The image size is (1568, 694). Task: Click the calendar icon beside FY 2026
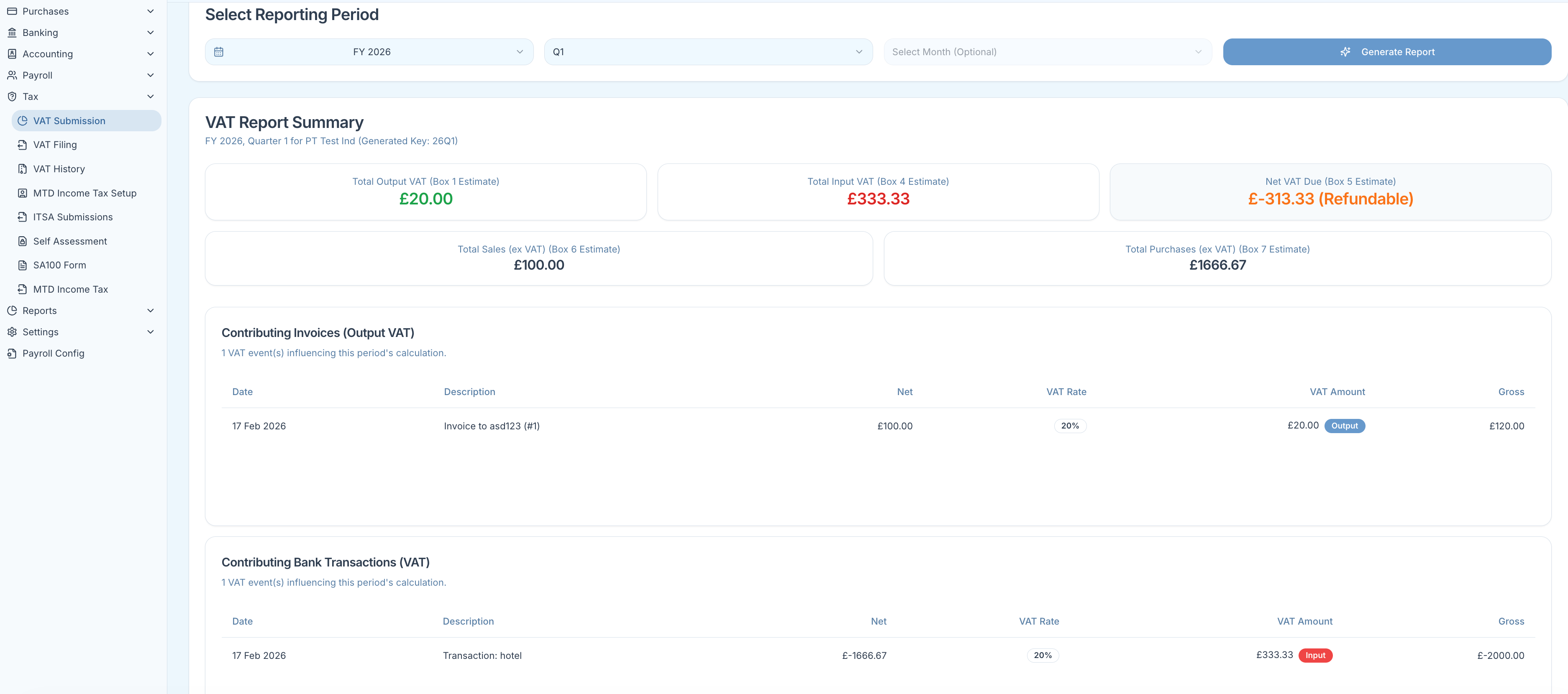(x=219, y=52)
